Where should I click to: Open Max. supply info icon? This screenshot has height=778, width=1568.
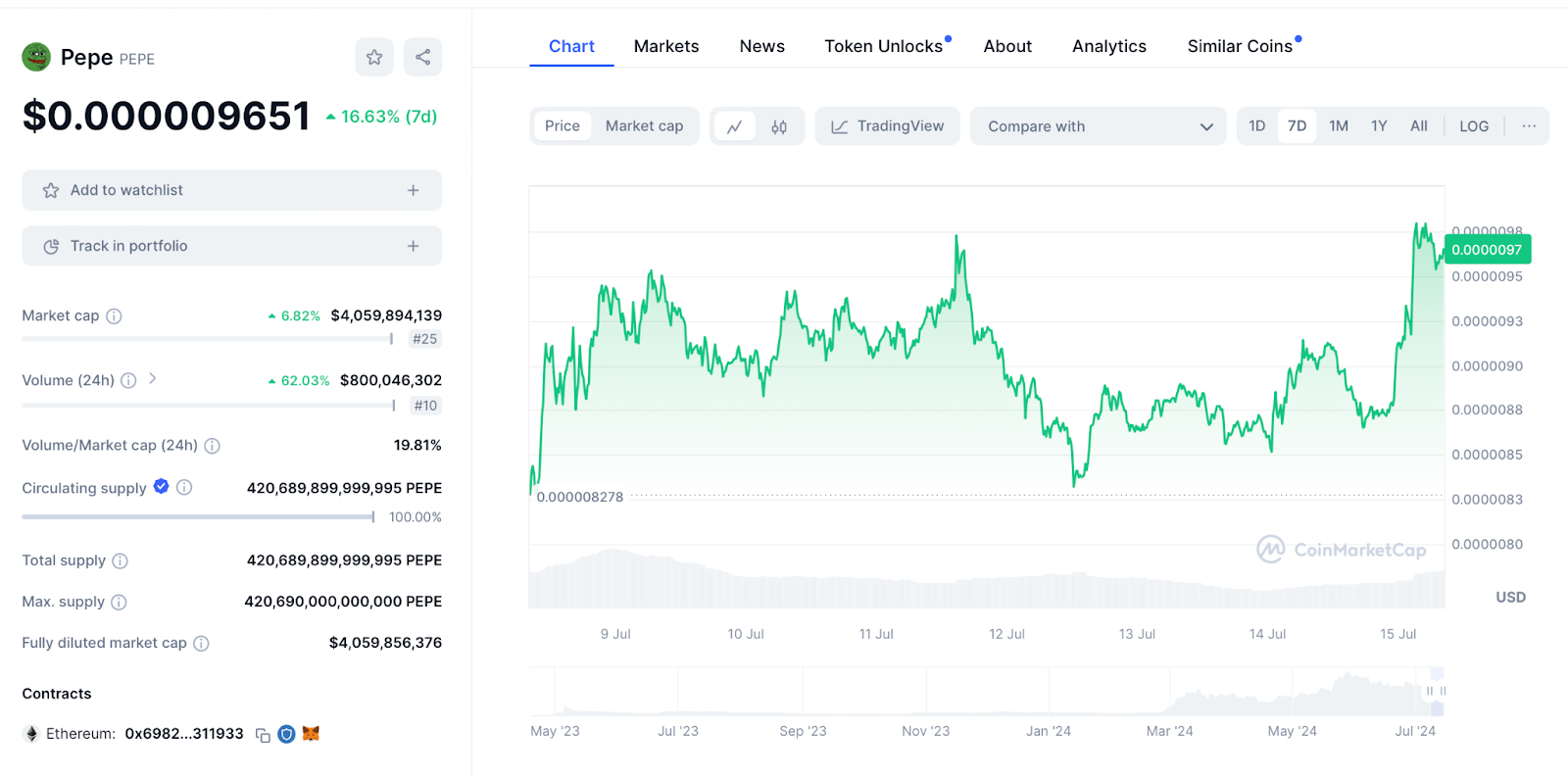[119, 603]
